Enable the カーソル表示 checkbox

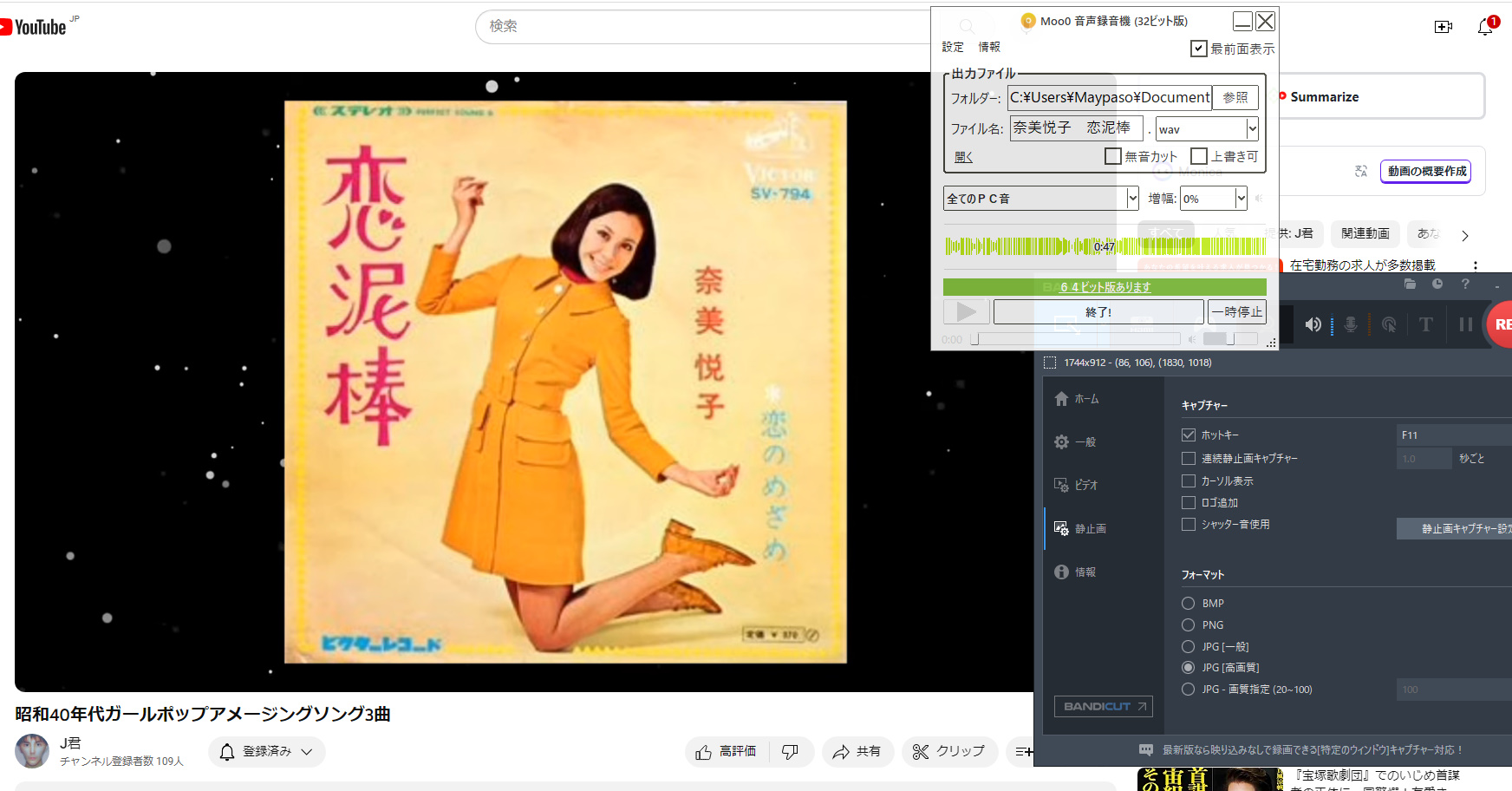tap(1189, 480)
